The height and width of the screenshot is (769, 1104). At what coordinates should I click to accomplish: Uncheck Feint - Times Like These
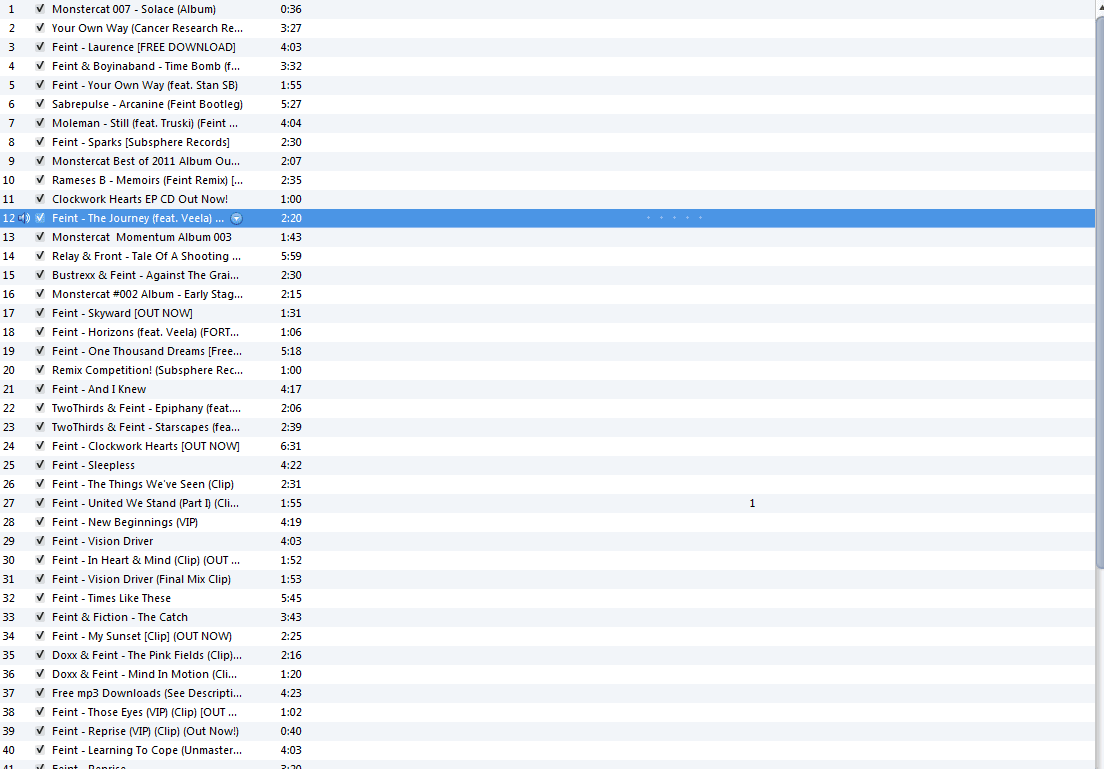coord(40,599)
